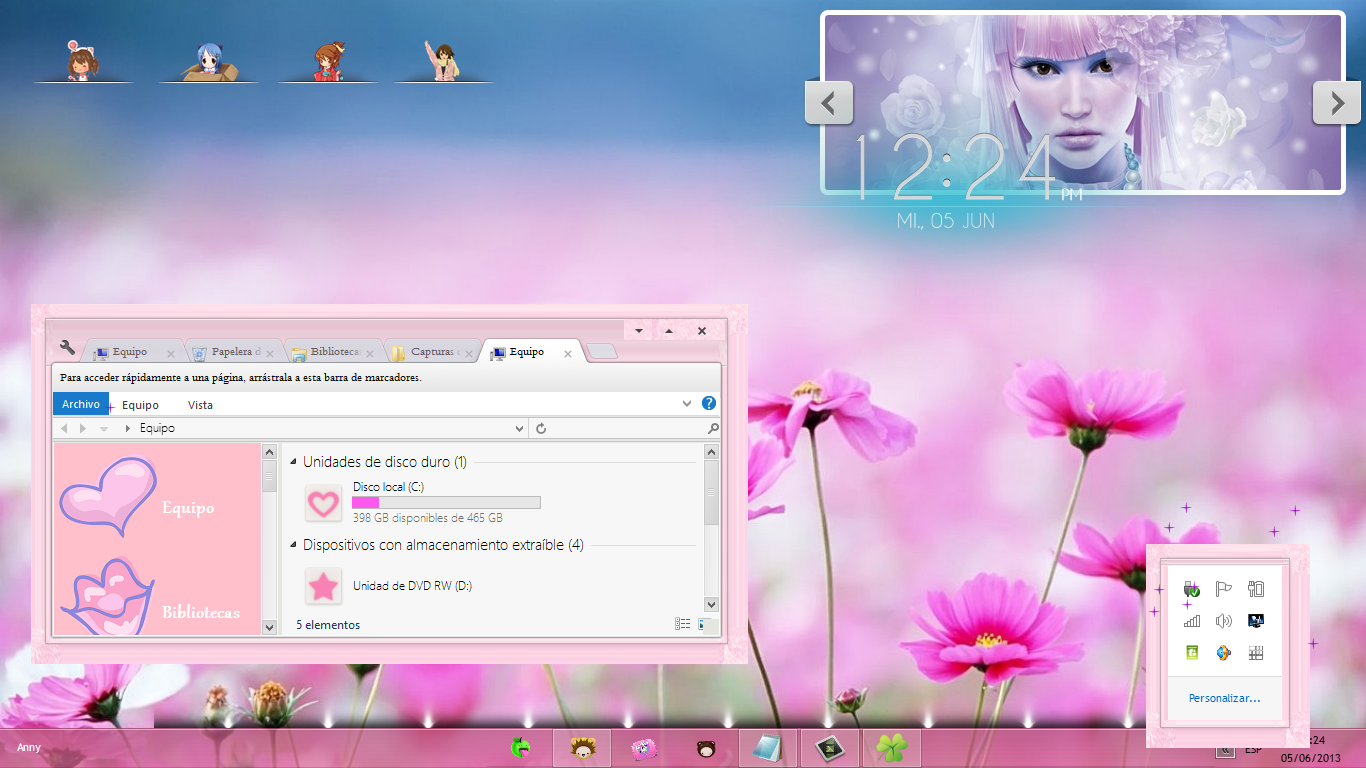Launch the green clover app from the taskbar
This screenshot has width=1366, height=768.
891,746
